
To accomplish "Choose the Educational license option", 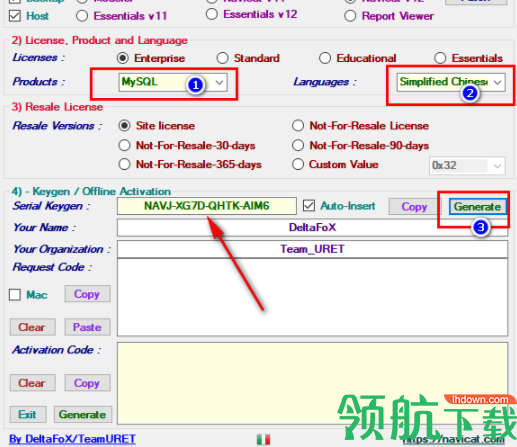I will [x=325, y=58].
